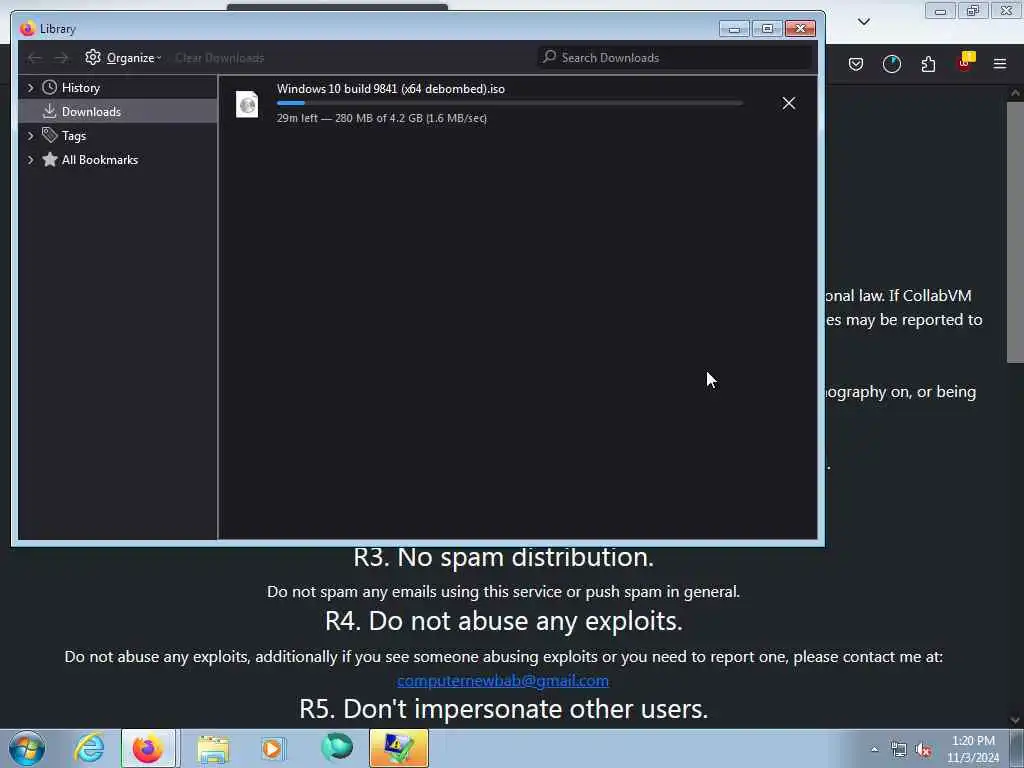Click scrollbar down arrow on the page
1024x768 pixels.
click(x=1015, y=720)
